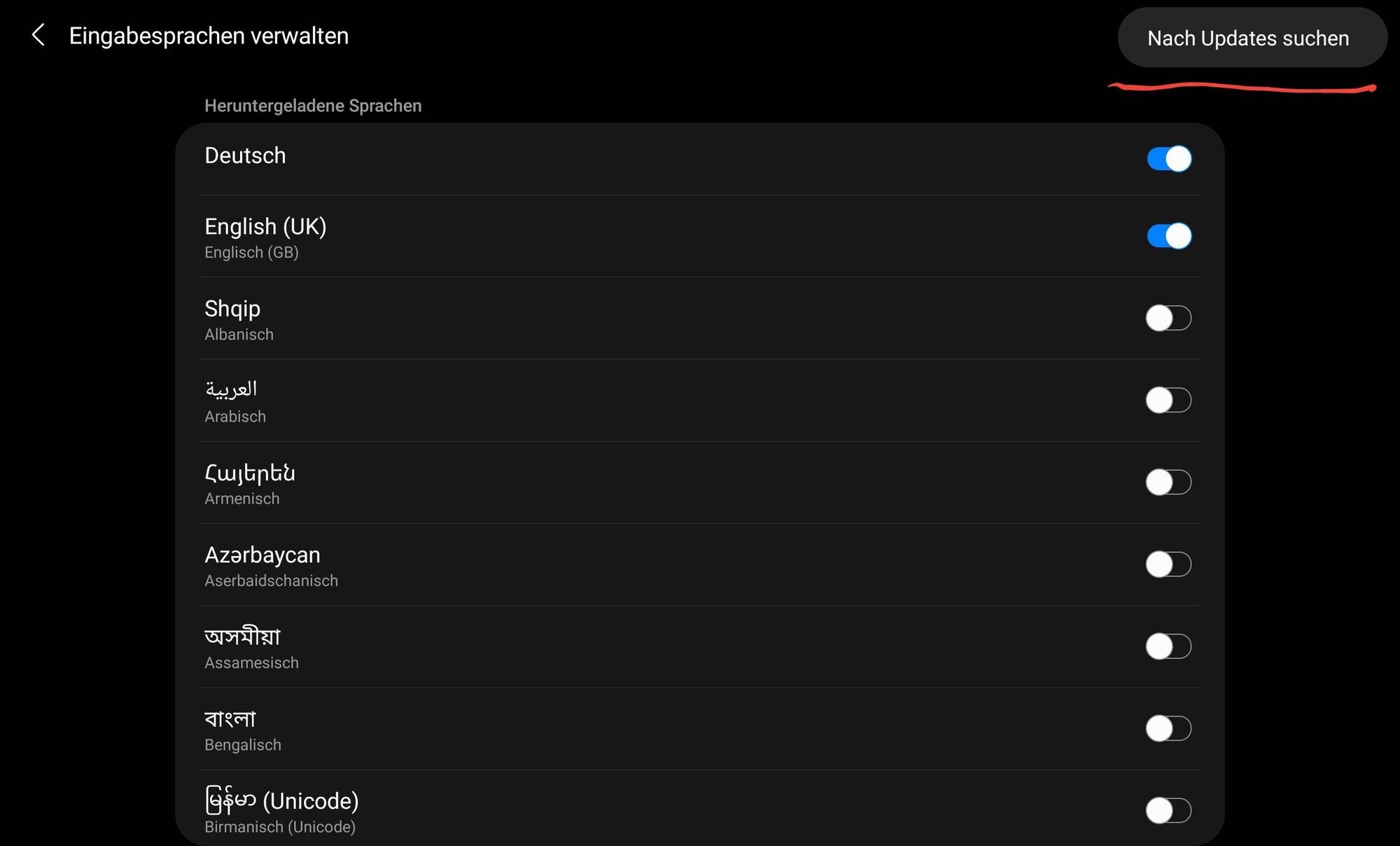The image size is (1400, 846).
Task: Click the 'Heruntergeladene Sprachen' section header
Action: coord(313,106)
